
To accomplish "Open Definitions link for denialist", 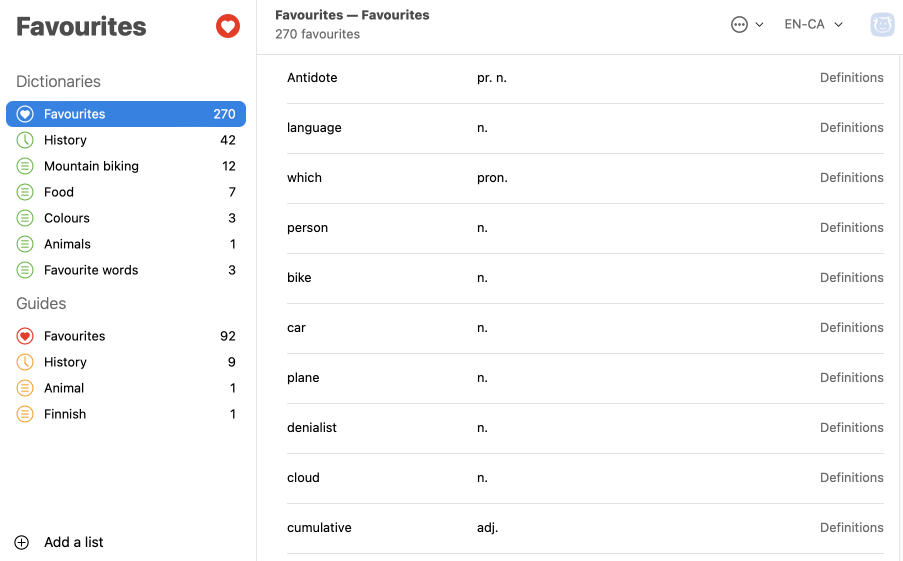I will pyautogui.click(x=851, y=427).
